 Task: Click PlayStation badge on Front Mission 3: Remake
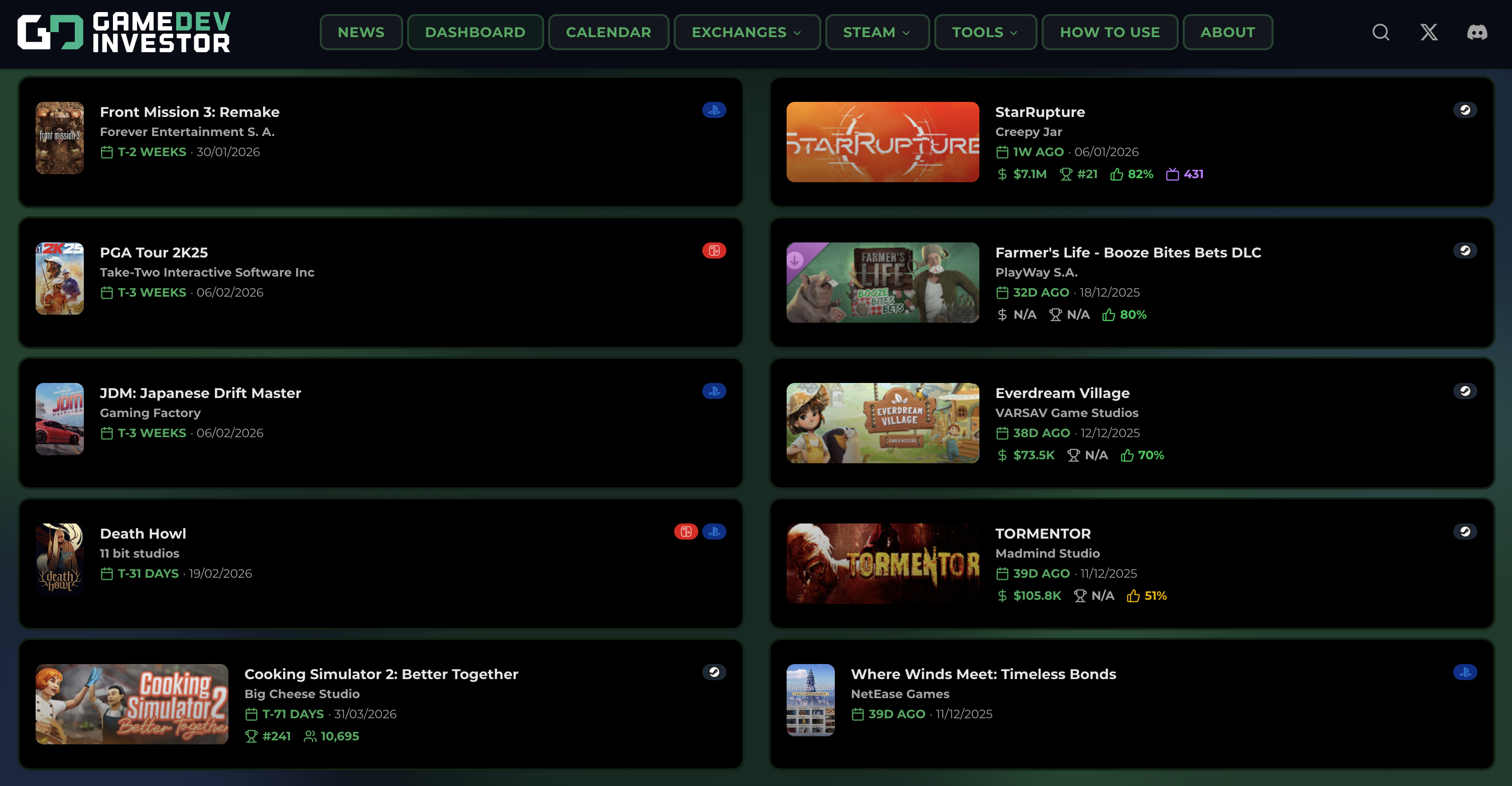[714, 110]
